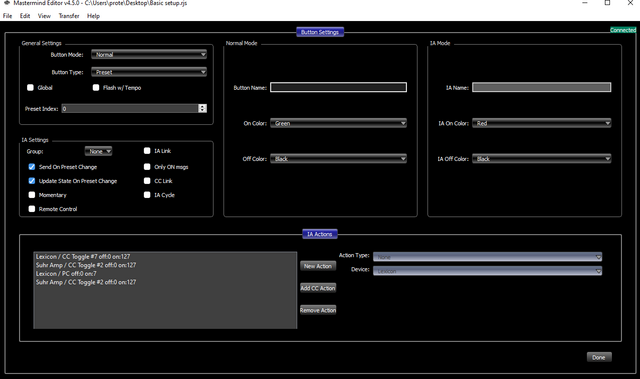Screen dimensions: 640x379
Task: Click the Add CC Action button
Action: coord(318,288)
